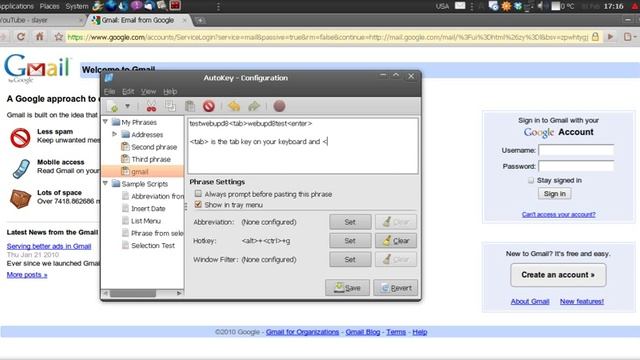
Task: Enable Always prompt before pasting this phrase
Action: pyautogui.click(x=198, y=194)
